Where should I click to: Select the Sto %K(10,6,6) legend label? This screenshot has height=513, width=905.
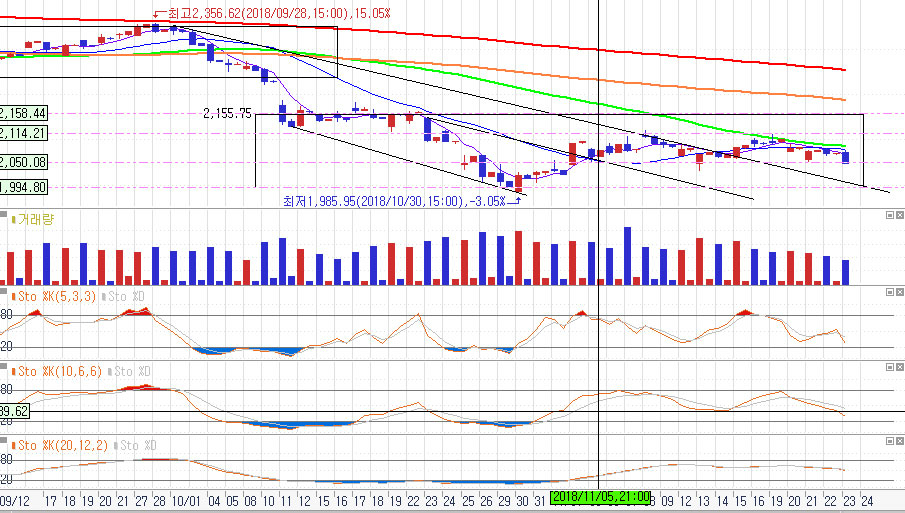[x=59, y=371]
